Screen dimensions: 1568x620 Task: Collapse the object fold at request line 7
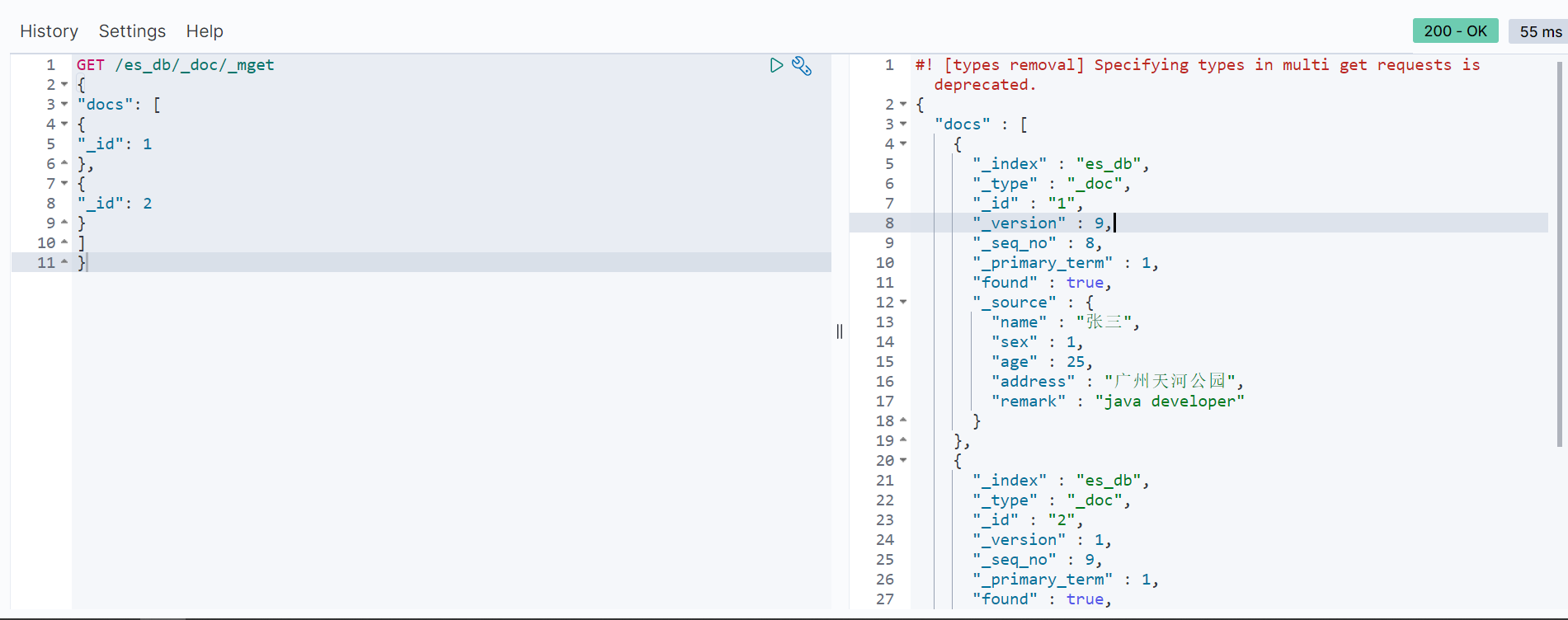[x=64, y=184]
